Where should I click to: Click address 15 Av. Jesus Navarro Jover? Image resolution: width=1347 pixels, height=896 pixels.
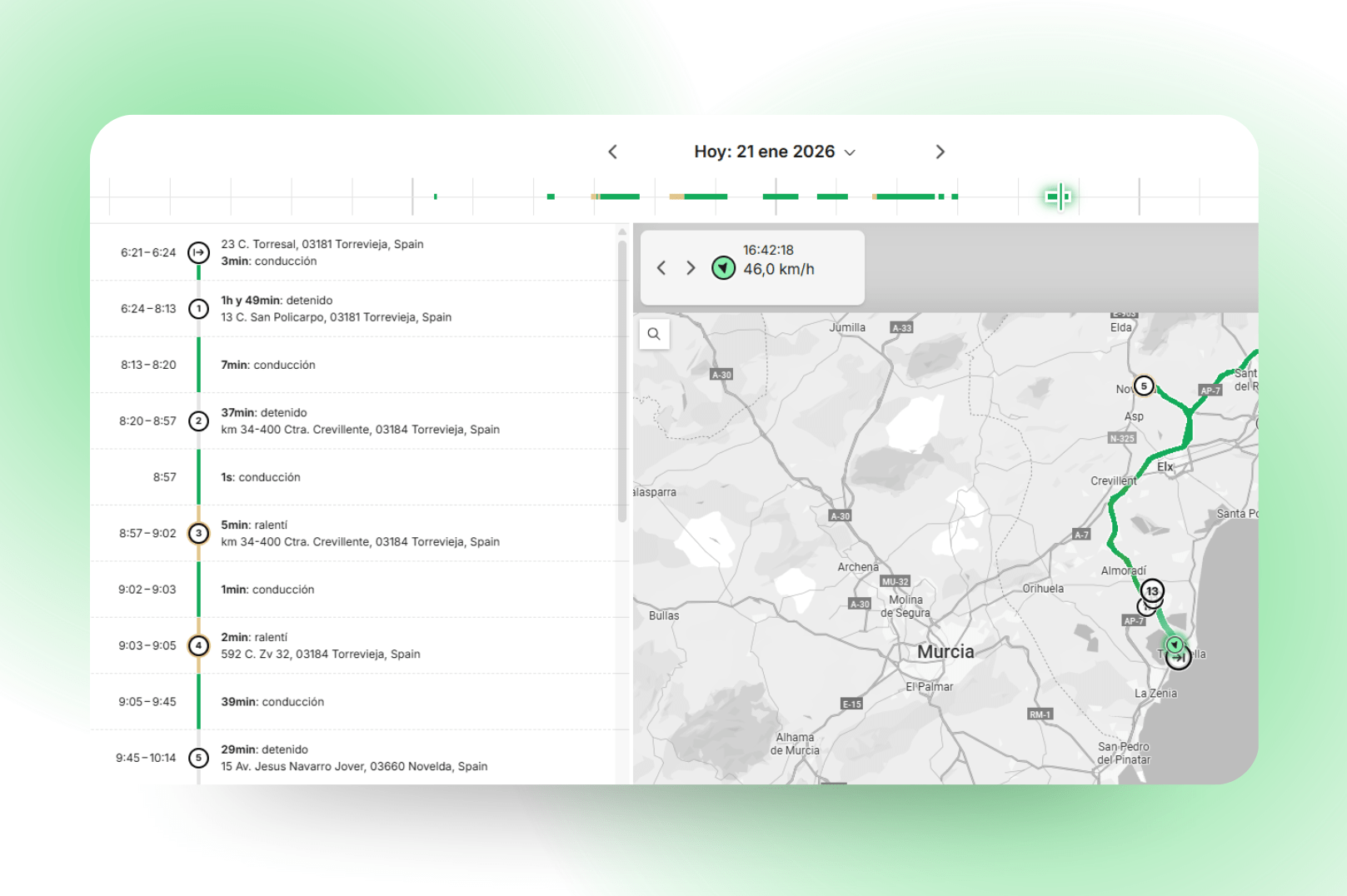[354, 766]
